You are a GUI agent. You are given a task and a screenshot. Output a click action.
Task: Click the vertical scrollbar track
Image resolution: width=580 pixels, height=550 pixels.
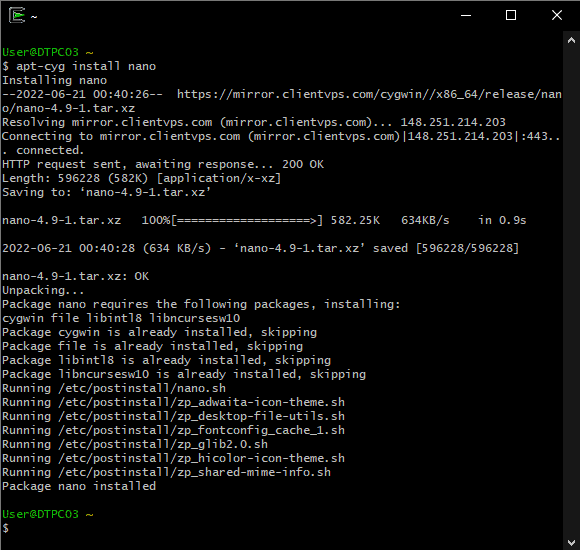coord(571,291)
